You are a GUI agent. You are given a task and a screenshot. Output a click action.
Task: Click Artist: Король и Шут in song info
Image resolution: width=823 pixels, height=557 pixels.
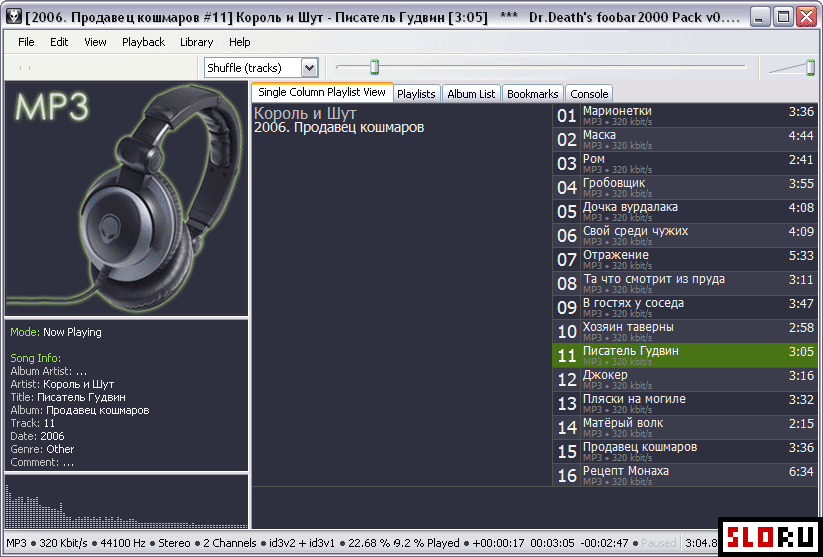click(62, 384)
